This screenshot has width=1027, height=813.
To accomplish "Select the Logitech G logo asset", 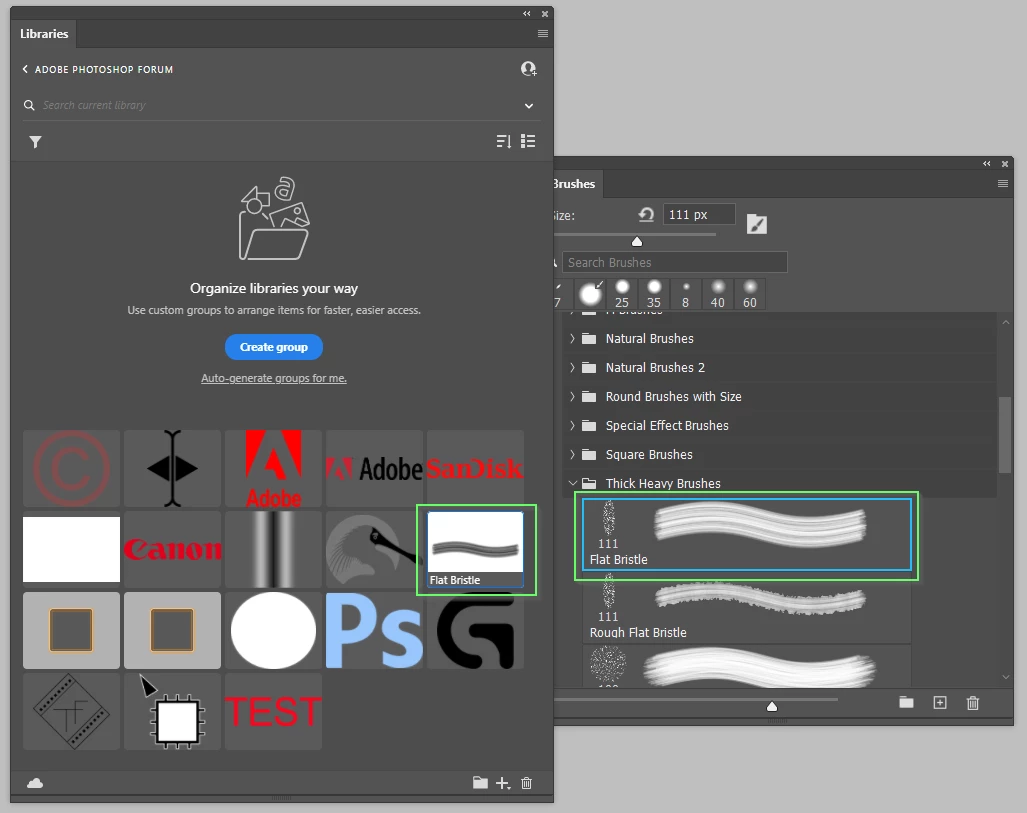I will click(x=476, y=630).
